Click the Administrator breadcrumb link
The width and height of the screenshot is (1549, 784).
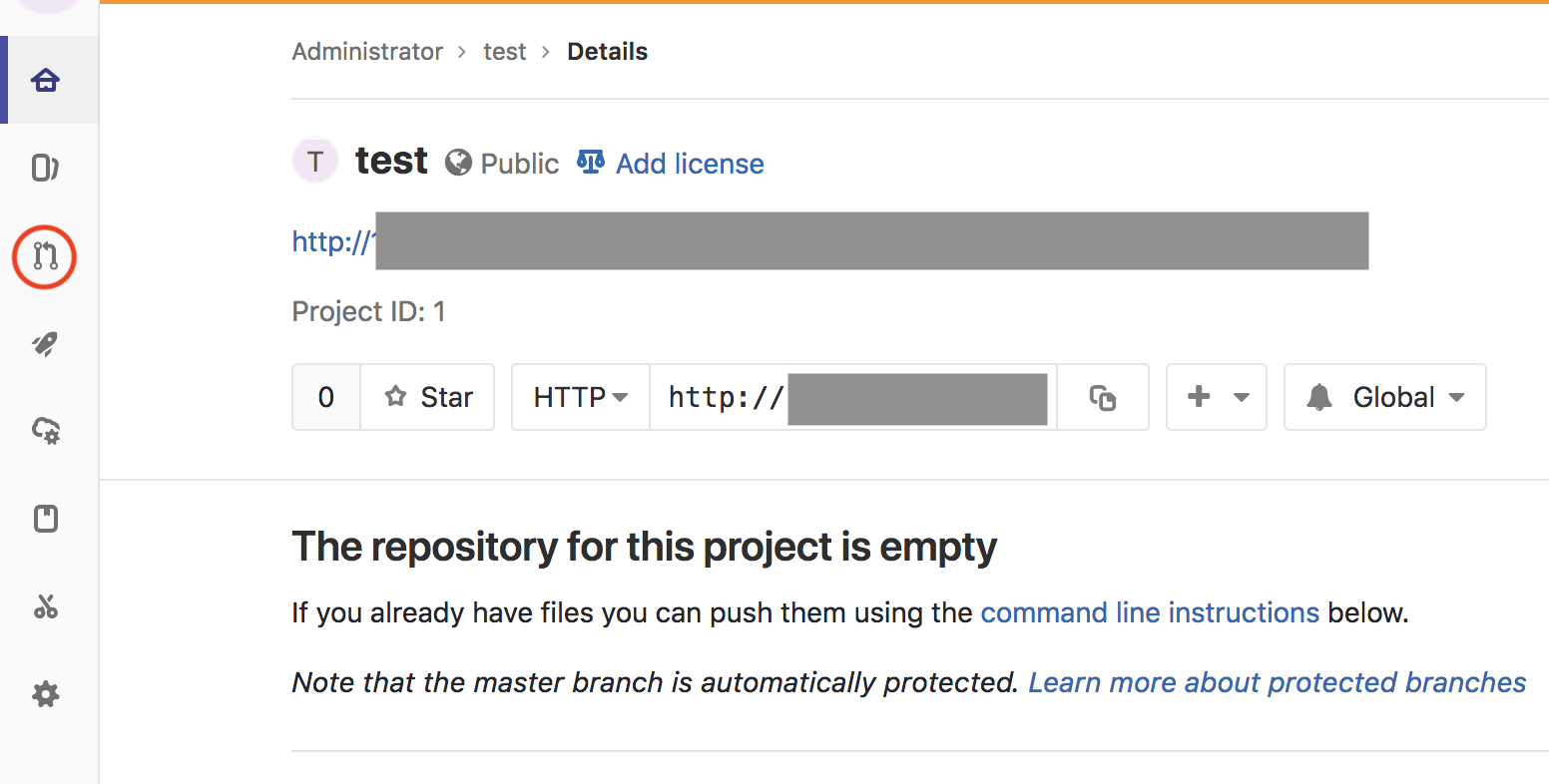pyautogui.click(x=367, y=52)
